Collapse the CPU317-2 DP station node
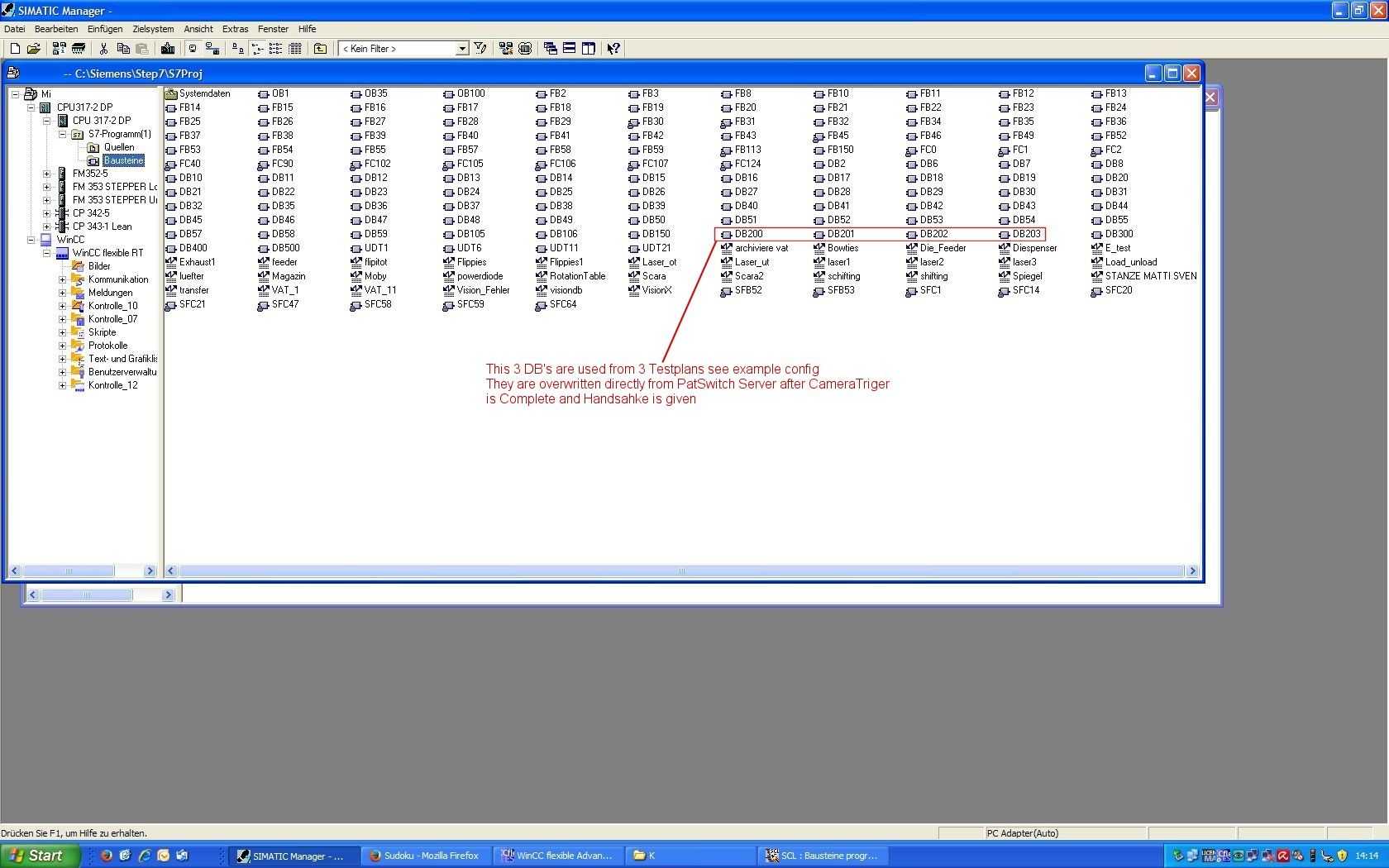 (x=31, y=107)
